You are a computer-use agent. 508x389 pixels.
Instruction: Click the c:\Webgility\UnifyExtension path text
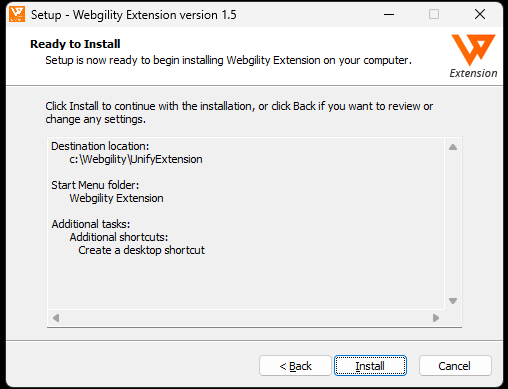pos(136,159)
